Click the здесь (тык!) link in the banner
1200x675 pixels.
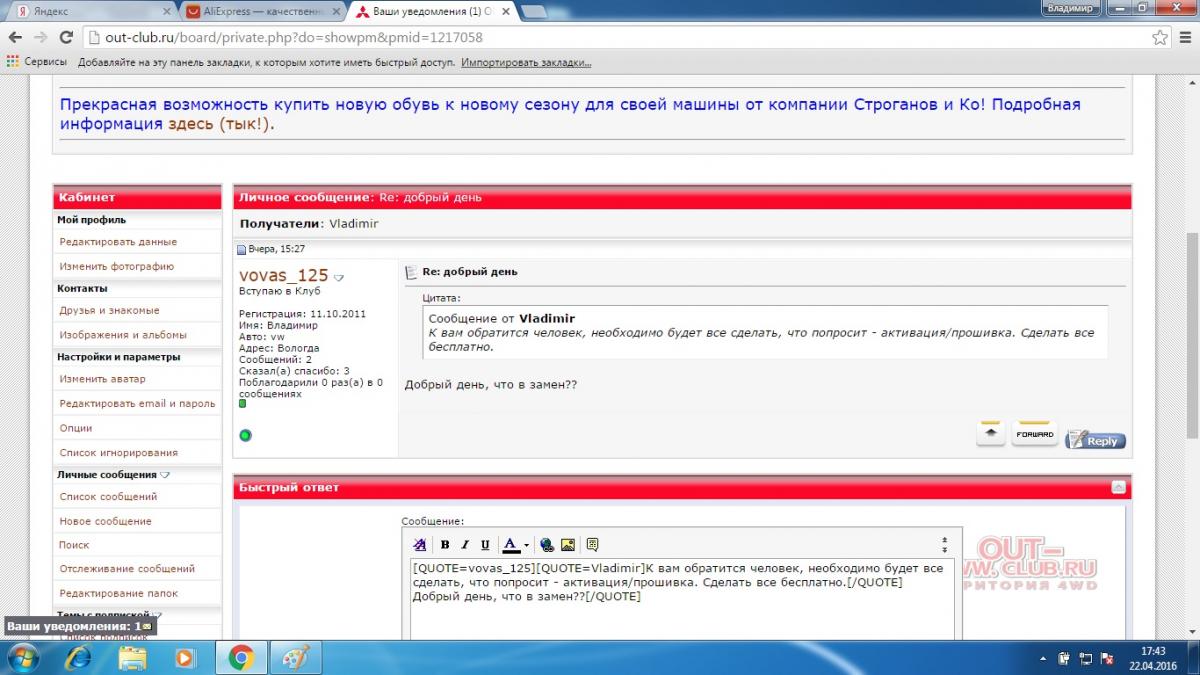[219, 124]
